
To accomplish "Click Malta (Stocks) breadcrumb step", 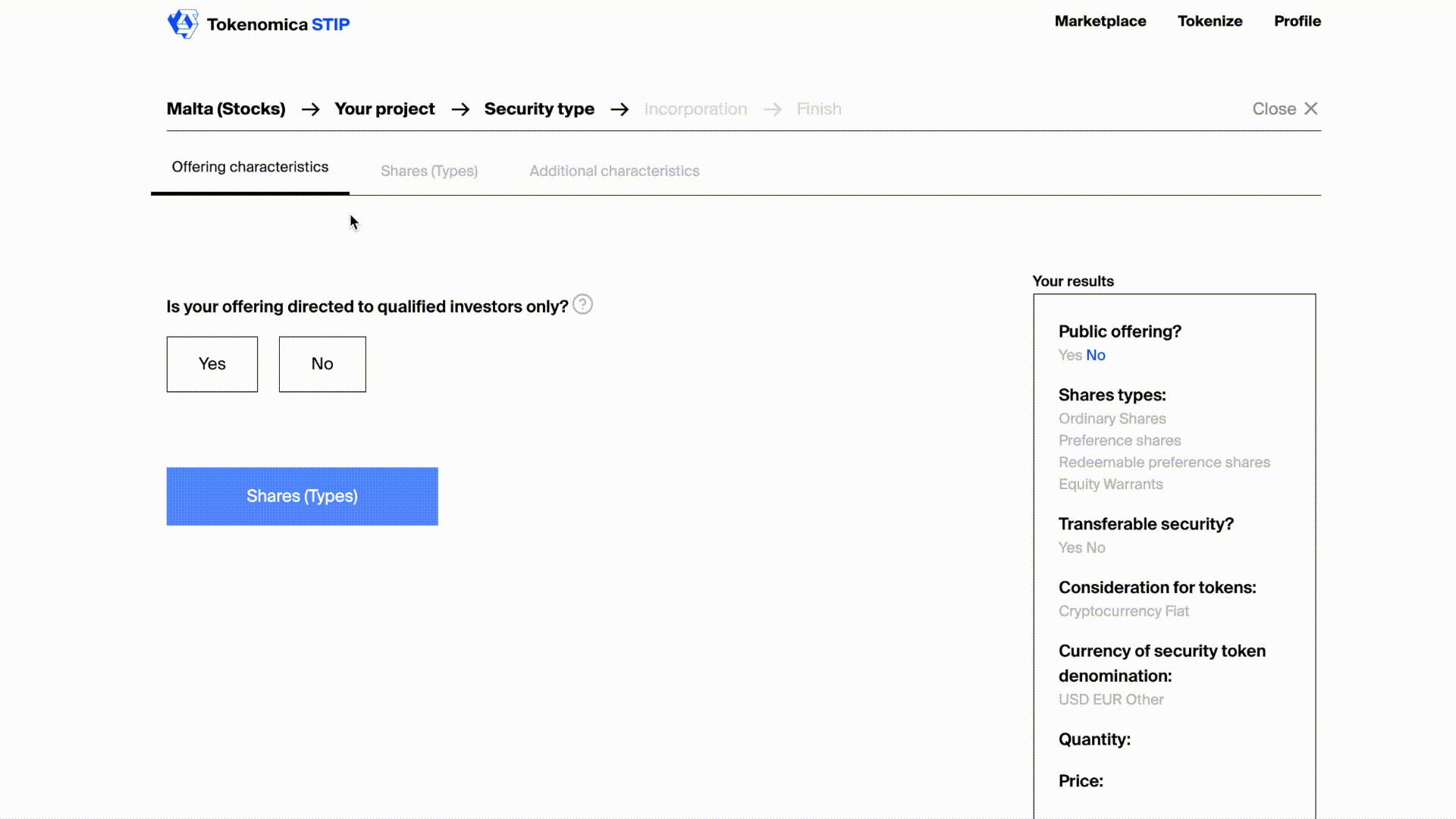I will tap(226, 109).
